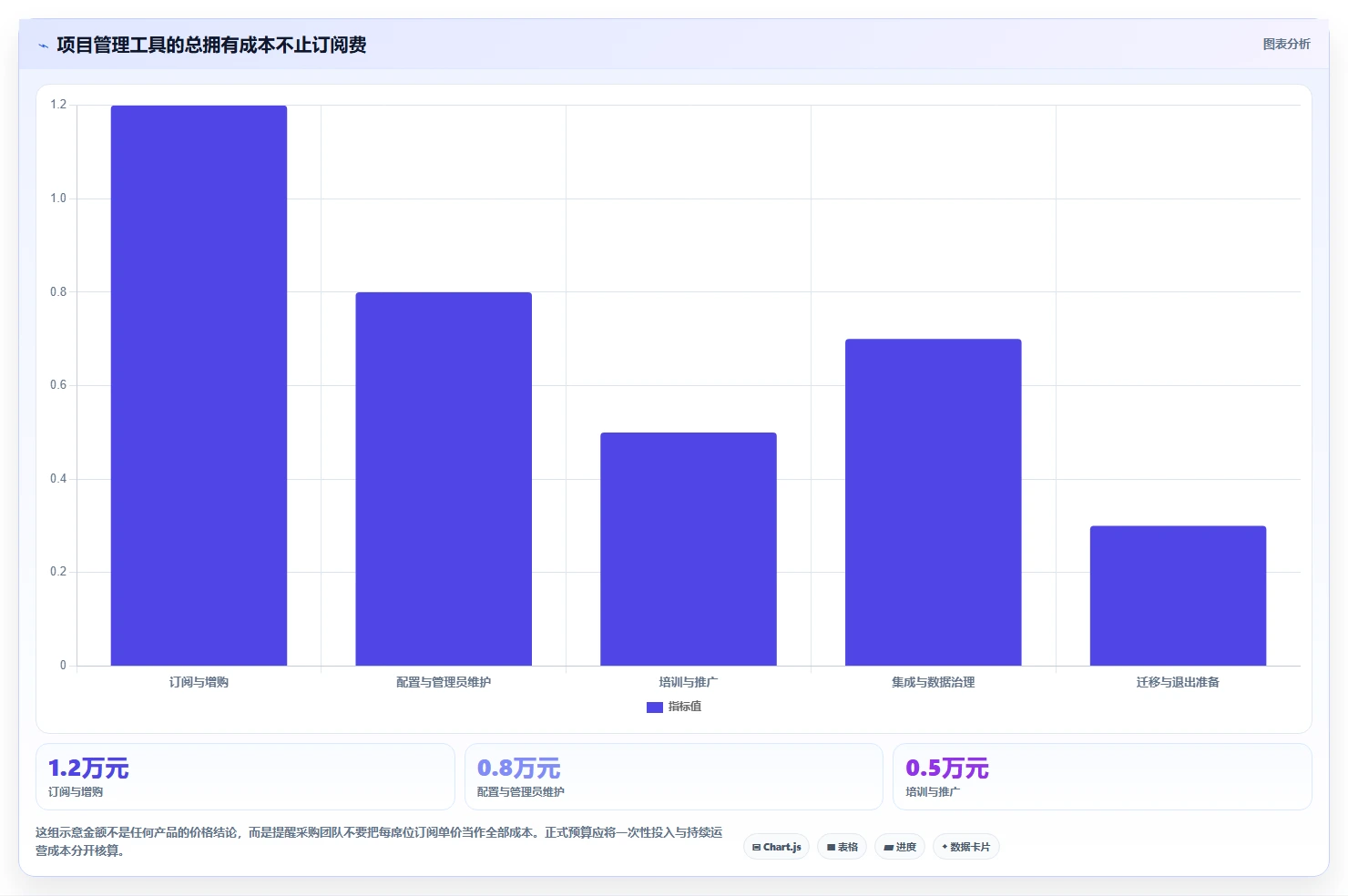
Task: Click the 培训与推广 x-axis label
Action: pos(689,682)
